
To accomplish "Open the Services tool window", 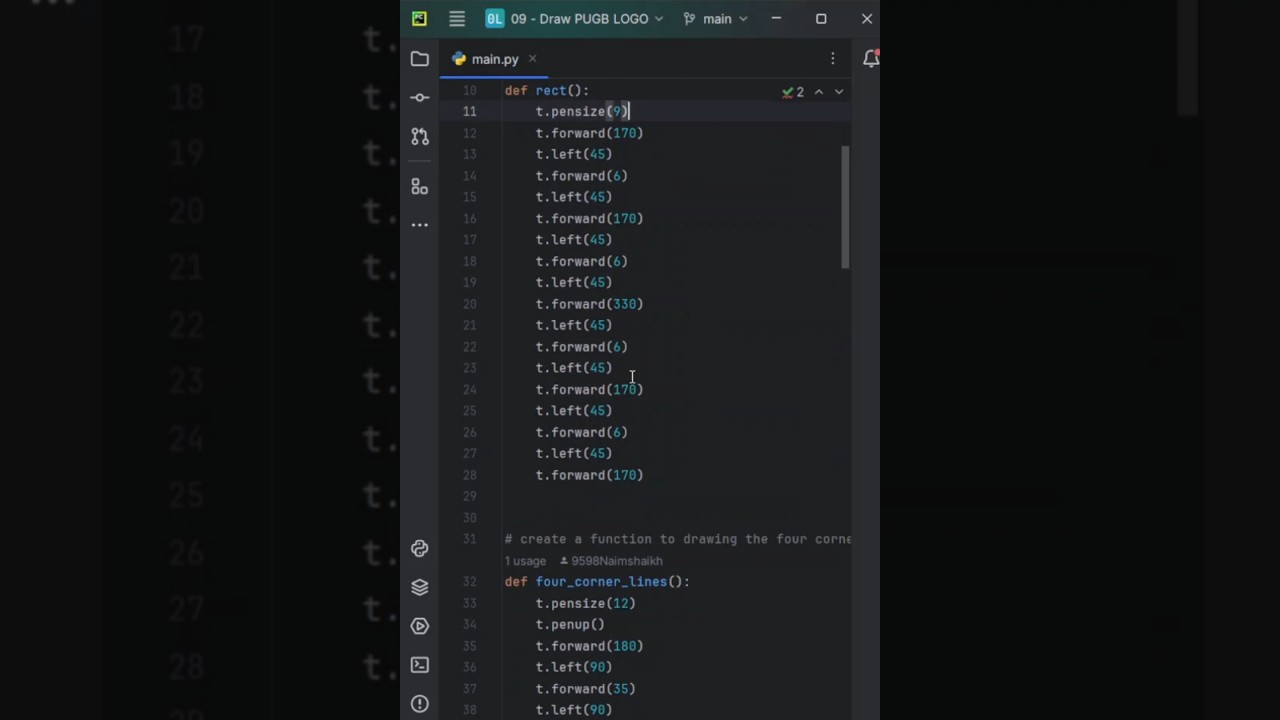I will click(420, 626).
